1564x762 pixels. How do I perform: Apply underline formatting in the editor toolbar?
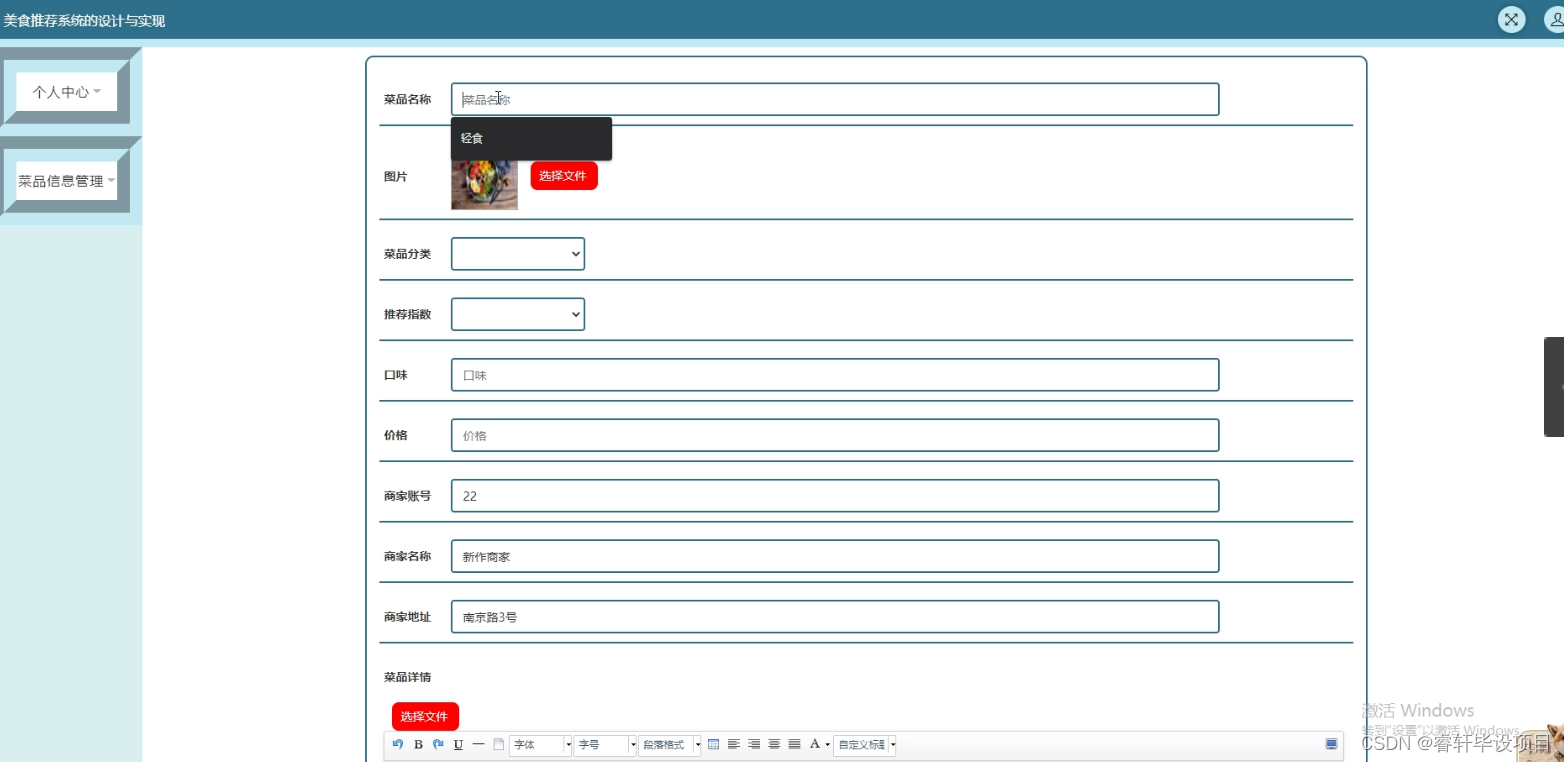[x=458, y=744]
